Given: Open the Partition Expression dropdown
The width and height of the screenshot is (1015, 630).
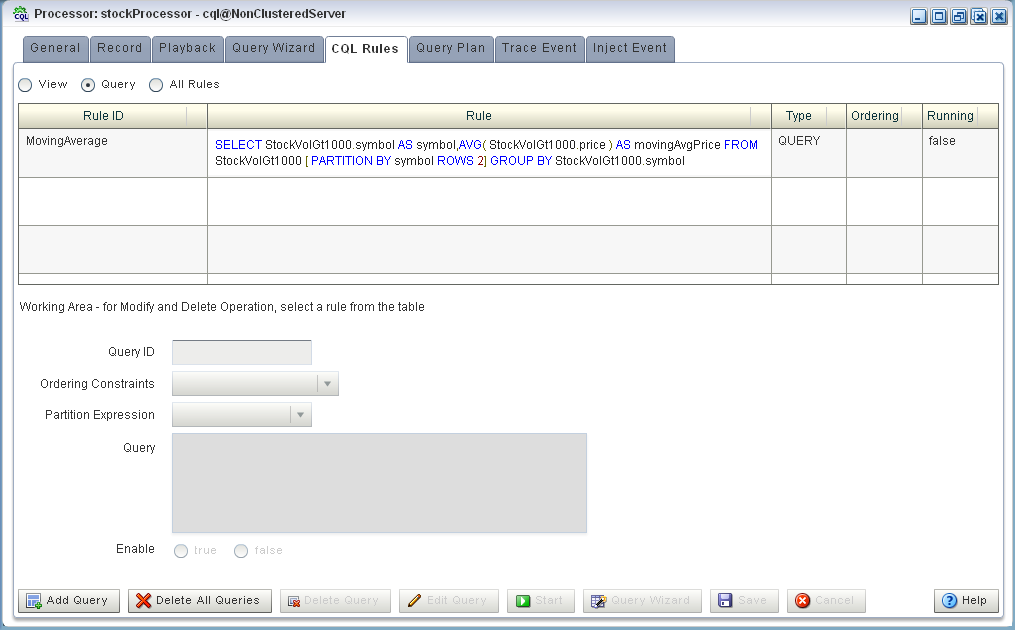Looking at the screenshot, I should (301, 414).
